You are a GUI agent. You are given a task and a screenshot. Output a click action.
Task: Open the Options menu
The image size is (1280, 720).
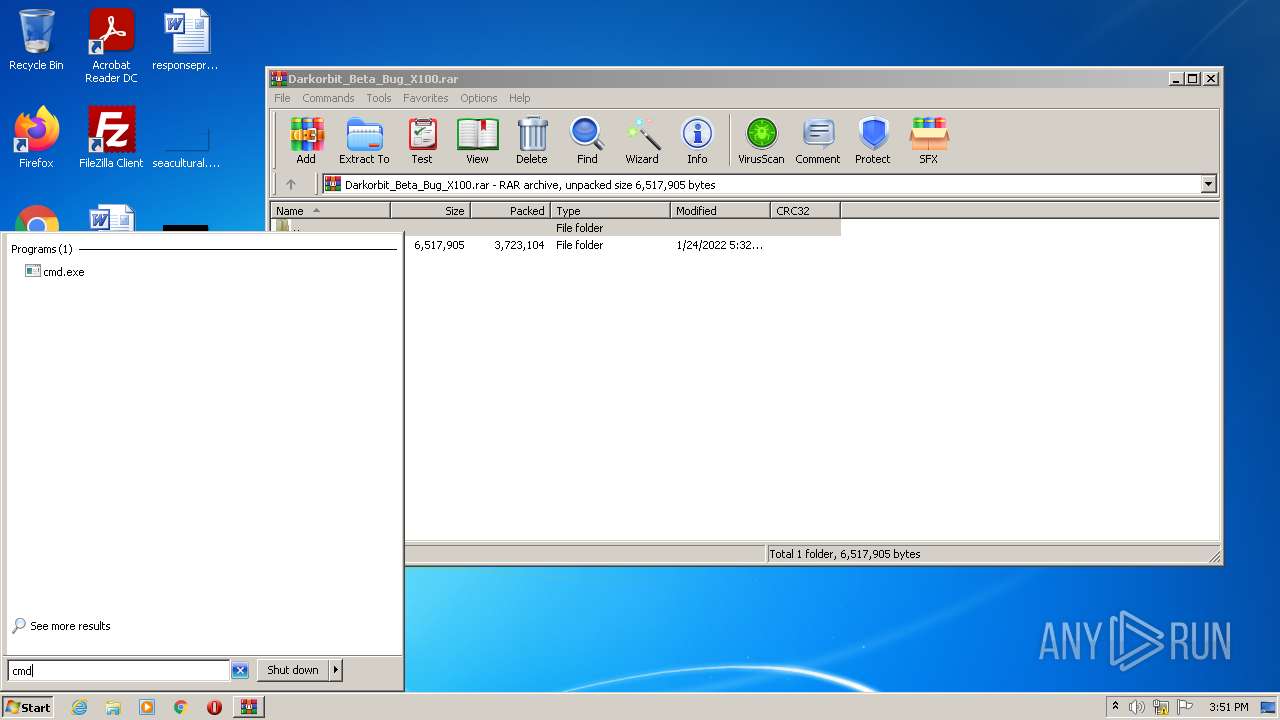pyautogui.click(x=478, y=98)
